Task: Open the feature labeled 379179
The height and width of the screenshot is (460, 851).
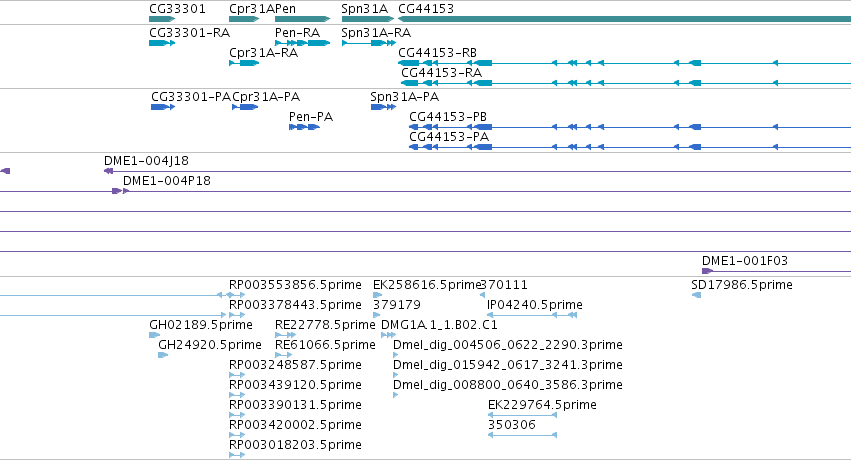Action: pos(397,305)
